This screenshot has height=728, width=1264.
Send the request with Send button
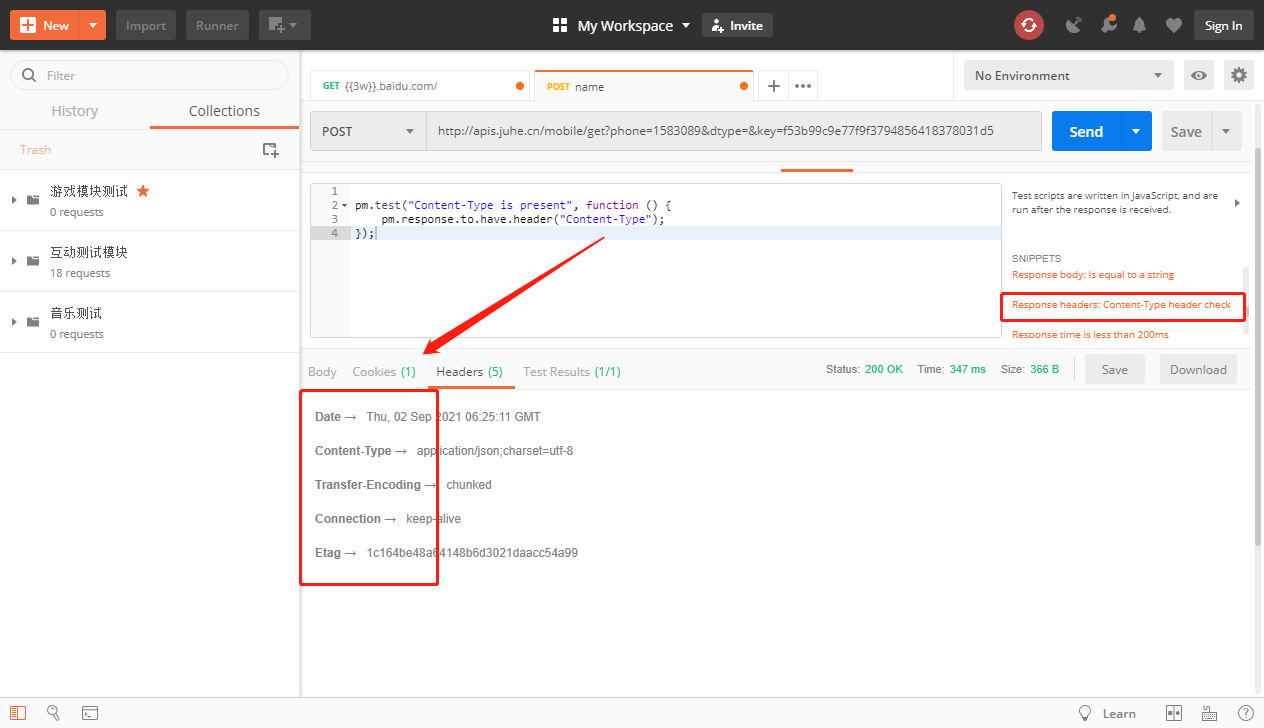1086,131
